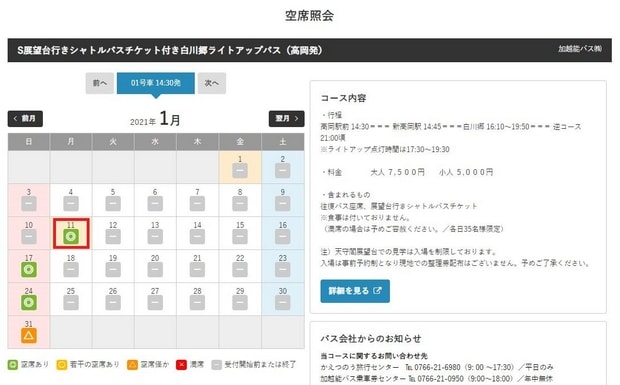Click the 2021年 1月 calendar month title
This screenshot has height=385, width=620.
[x=155, y=119]
